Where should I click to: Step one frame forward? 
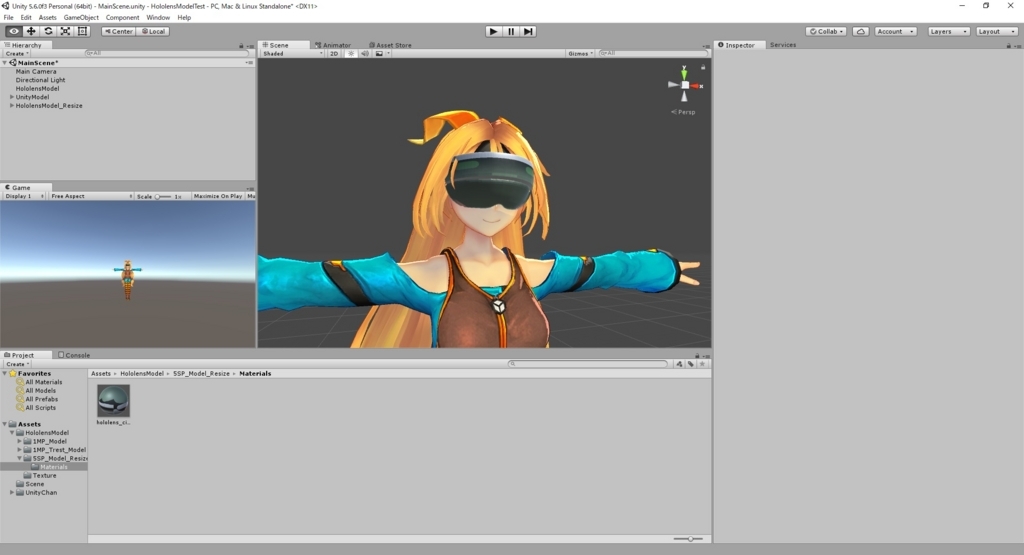528,31
